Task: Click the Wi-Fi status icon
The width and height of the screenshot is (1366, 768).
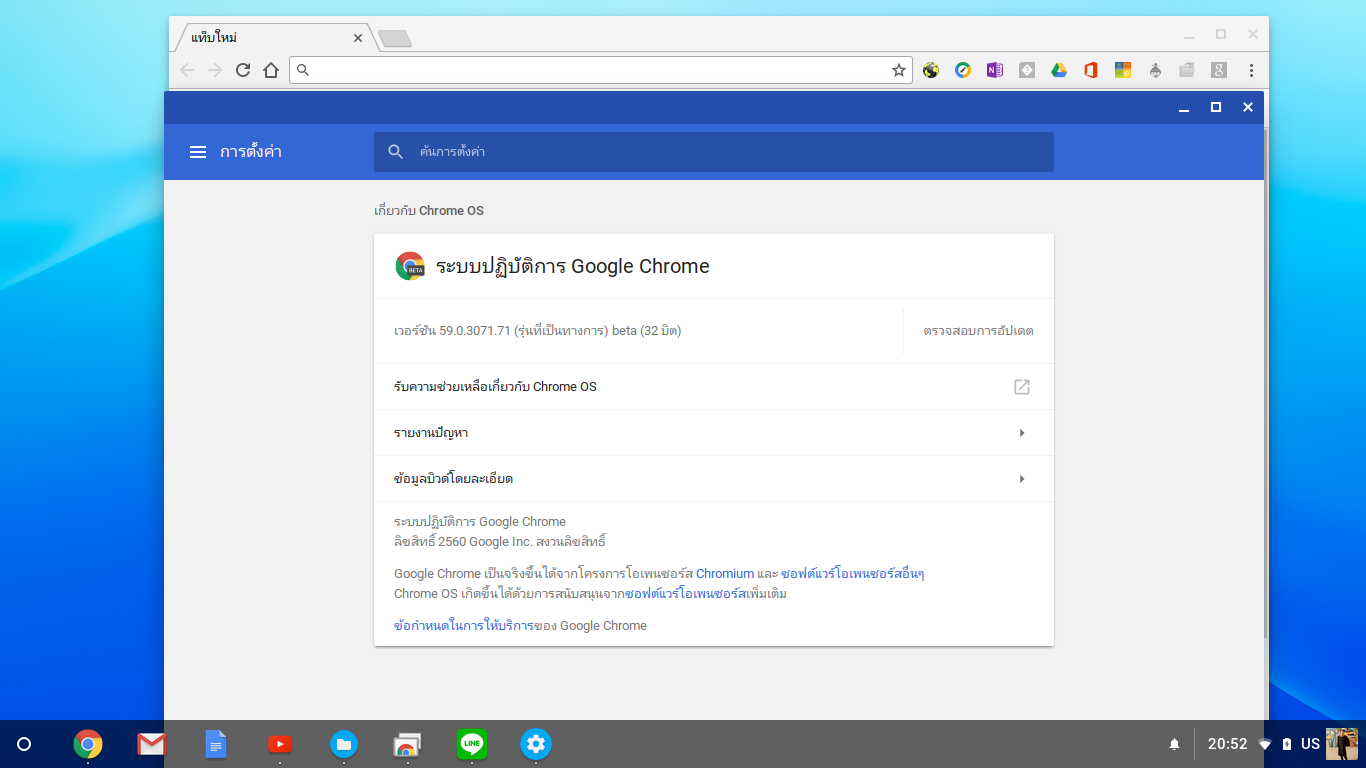Action: tap(1265, 744)
